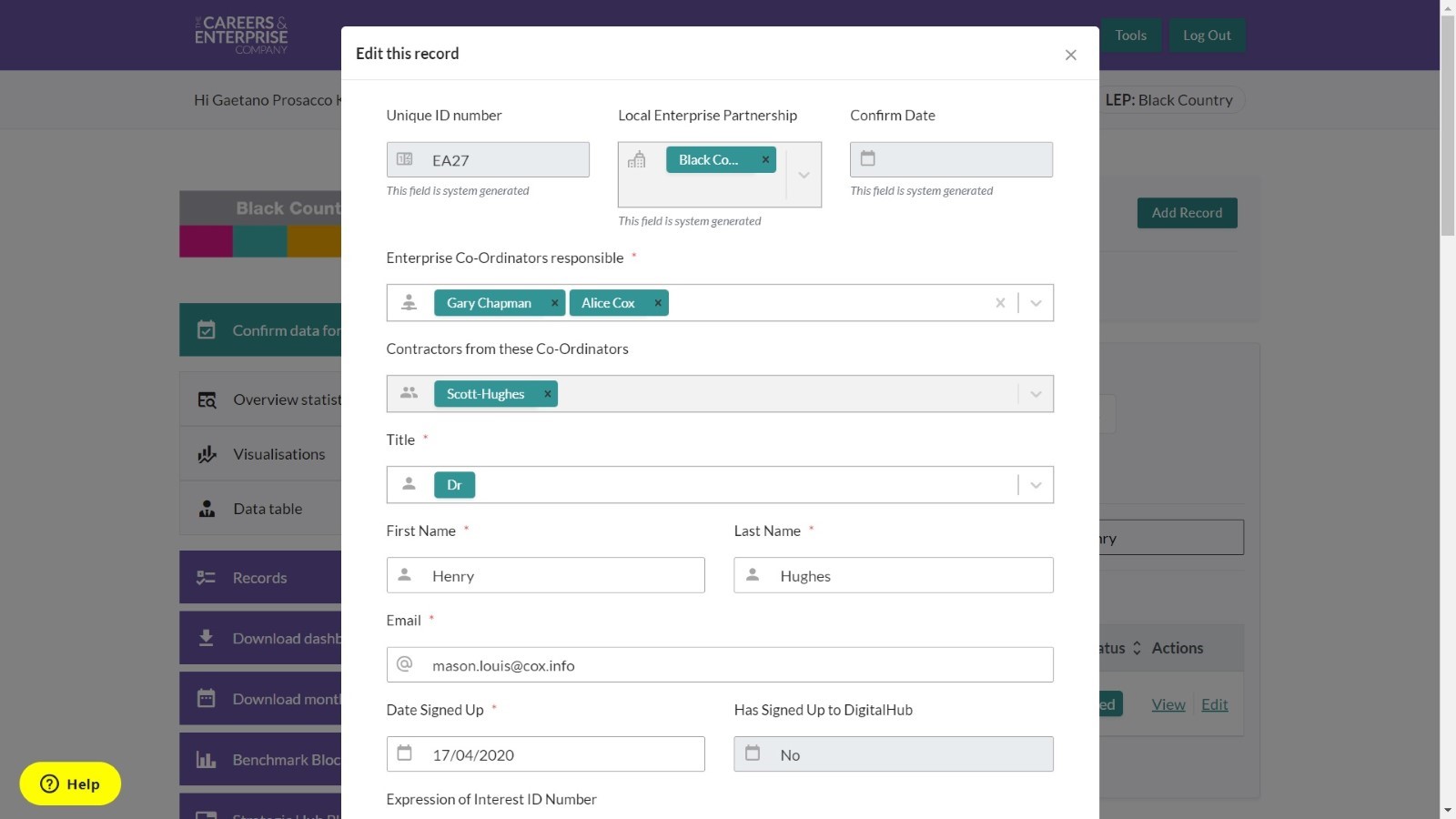Viewport: 1456px width, 819px height.
Task: Expand the Enterprise Co-Ordinators dropdown
Action: point(1036,303)
